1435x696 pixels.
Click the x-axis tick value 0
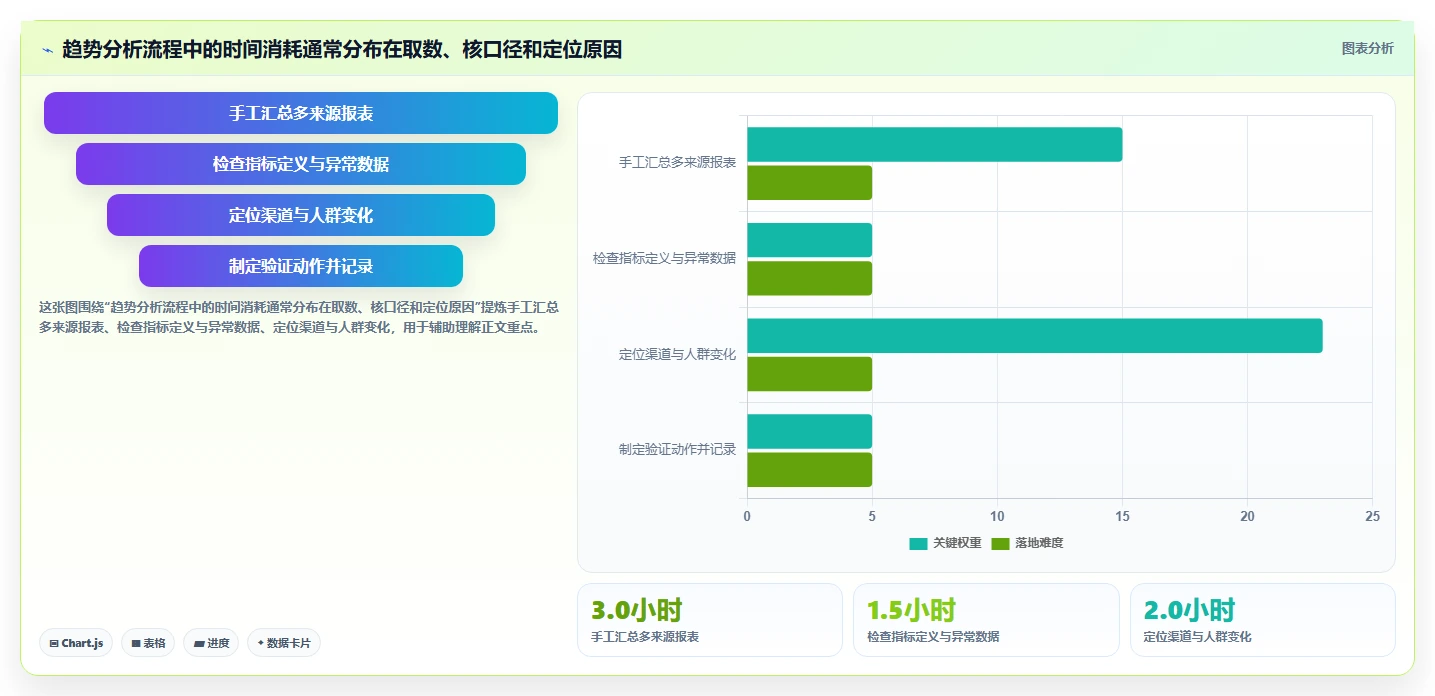click(x=747, y=516)
